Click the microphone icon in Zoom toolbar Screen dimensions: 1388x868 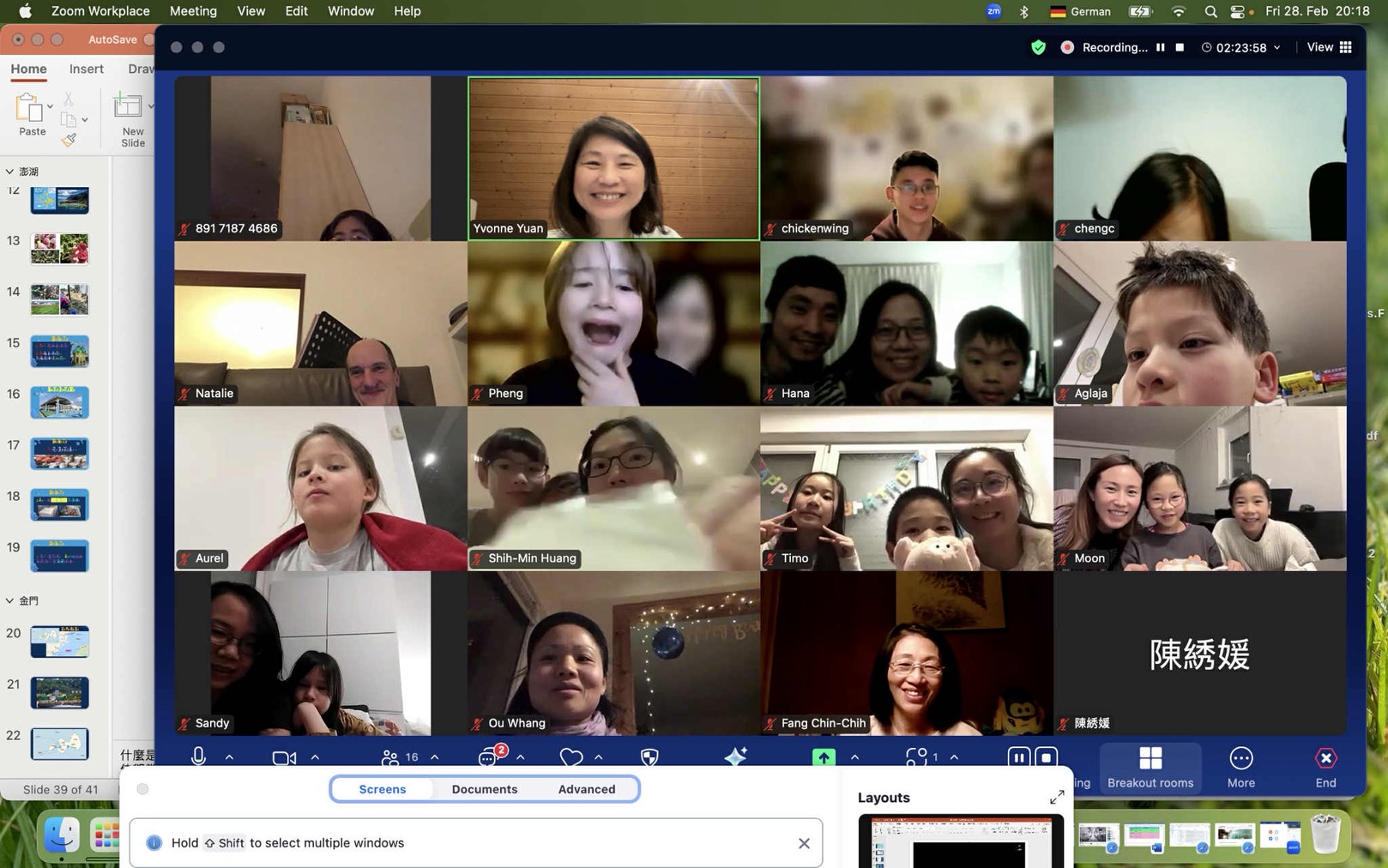coord(198,757)
